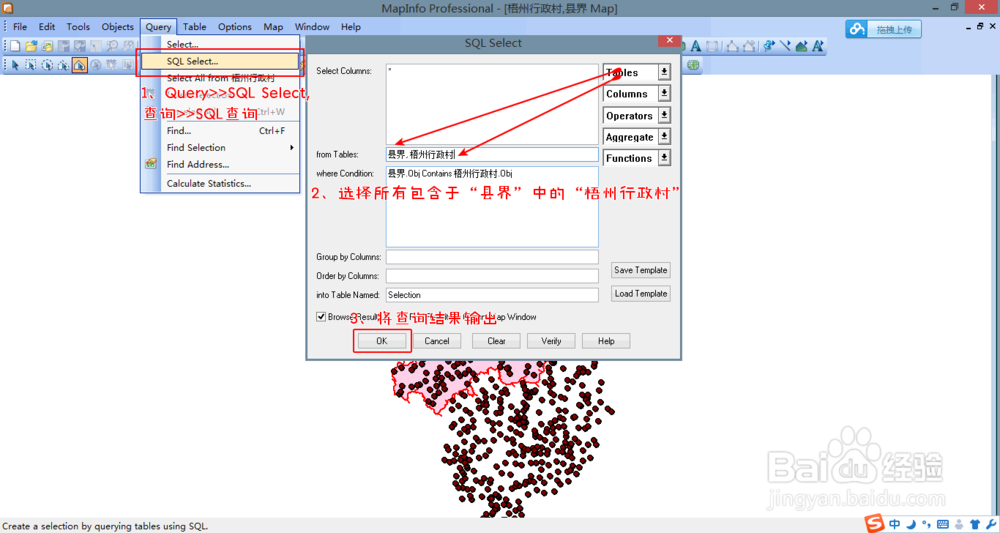Choose SQL Select... menu entry
The image size is (1000, 533).
tap(220, 61)
